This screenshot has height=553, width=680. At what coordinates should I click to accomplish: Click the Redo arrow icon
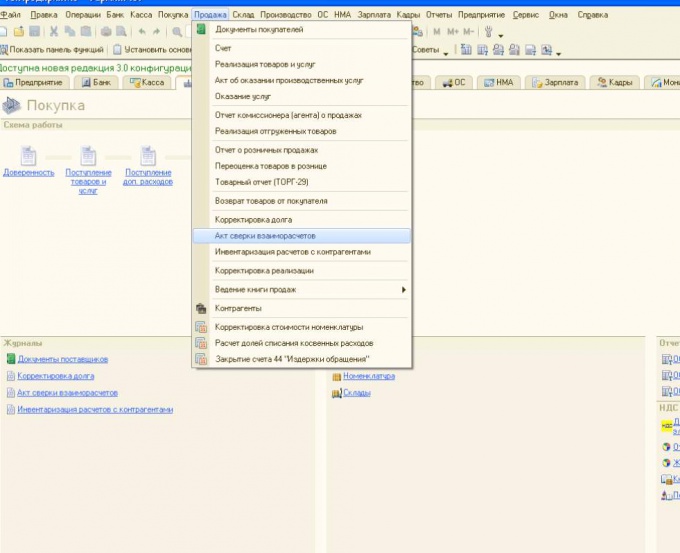coord(156,31)
